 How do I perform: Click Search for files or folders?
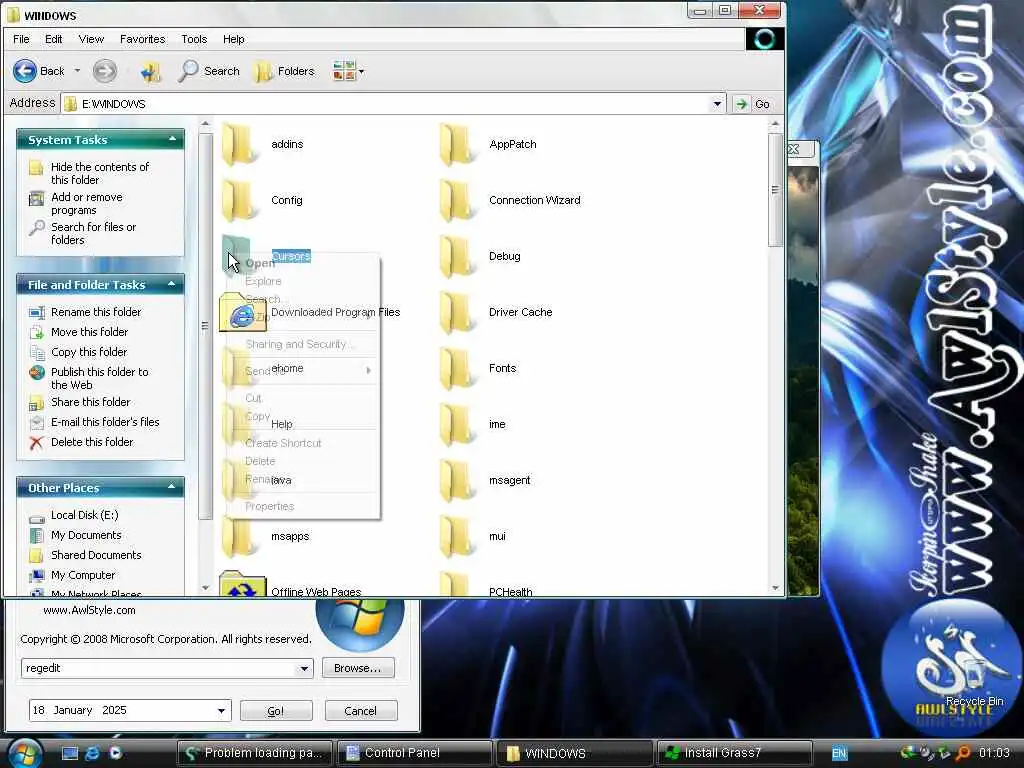pos(93,233)
